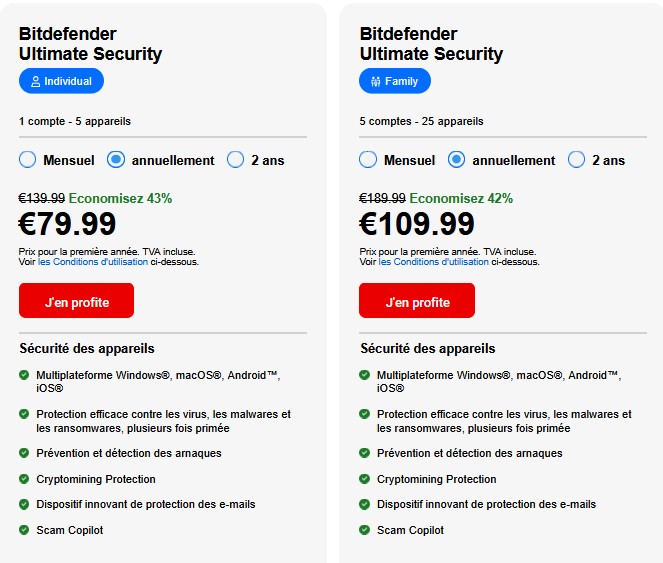Open Conditions d'utilisation link under €79.99
This screenshot has width=663, height=563.
click(93, 262)
